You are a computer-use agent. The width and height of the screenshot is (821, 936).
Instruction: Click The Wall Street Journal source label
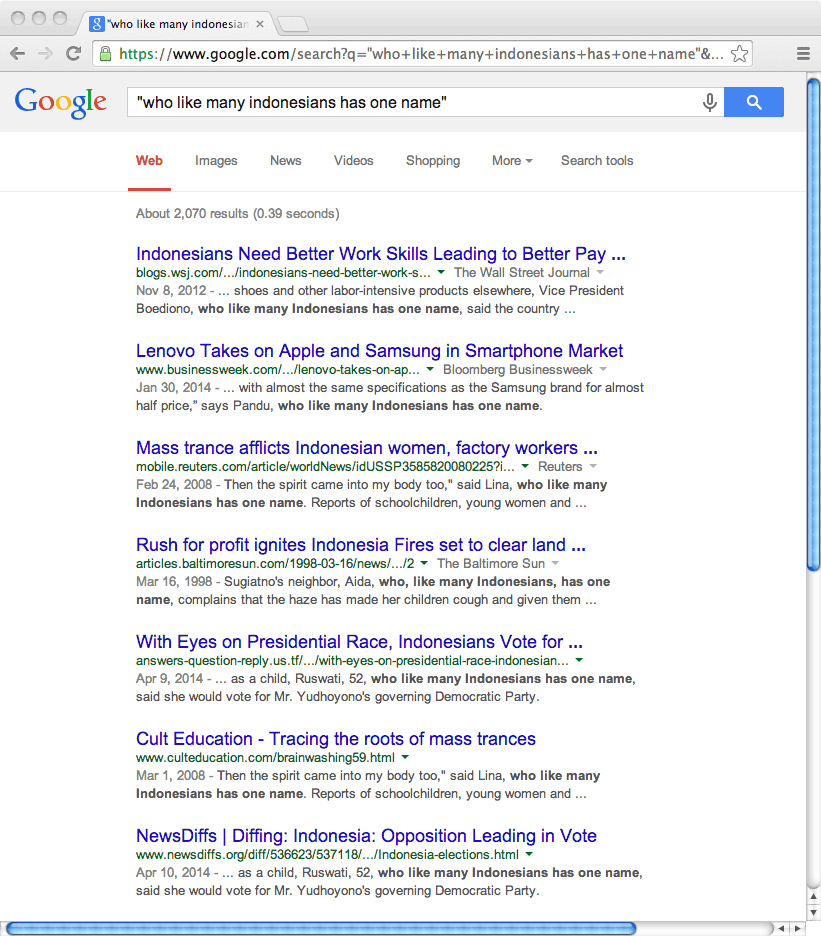coord(521,273)
